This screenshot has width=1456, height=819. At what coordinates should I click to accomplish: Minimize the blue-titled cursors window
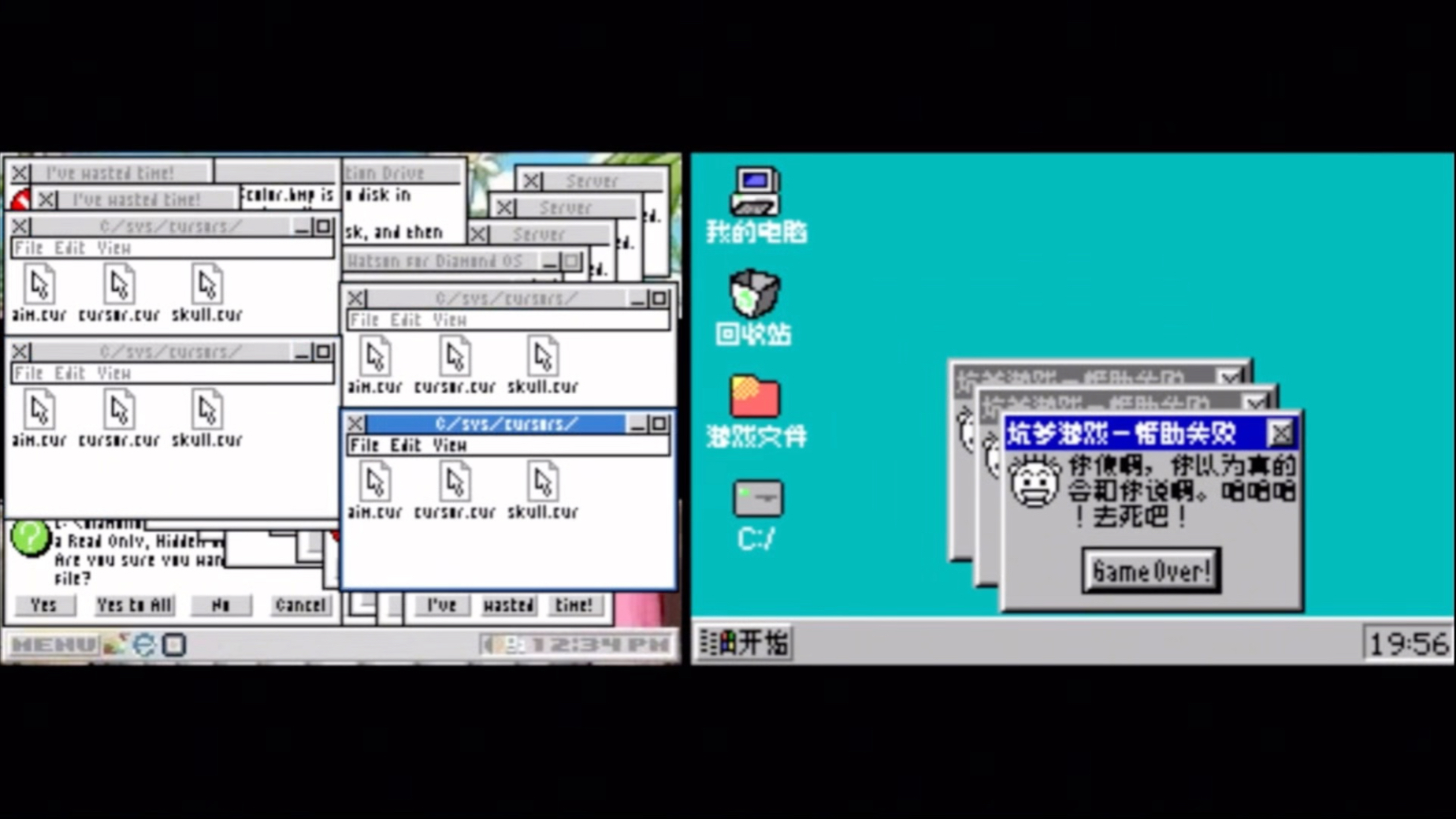coord(637,424)
